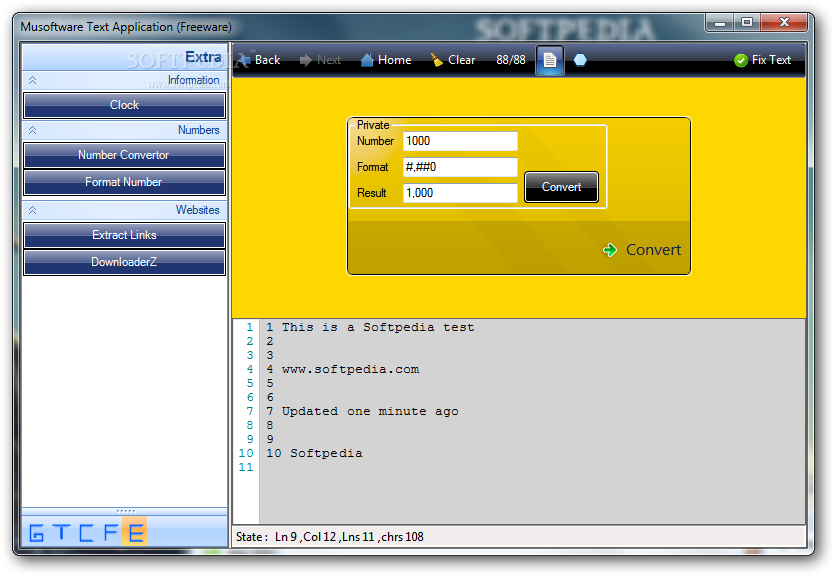Maximize the Musoftware Text Application window

[747, 22]
